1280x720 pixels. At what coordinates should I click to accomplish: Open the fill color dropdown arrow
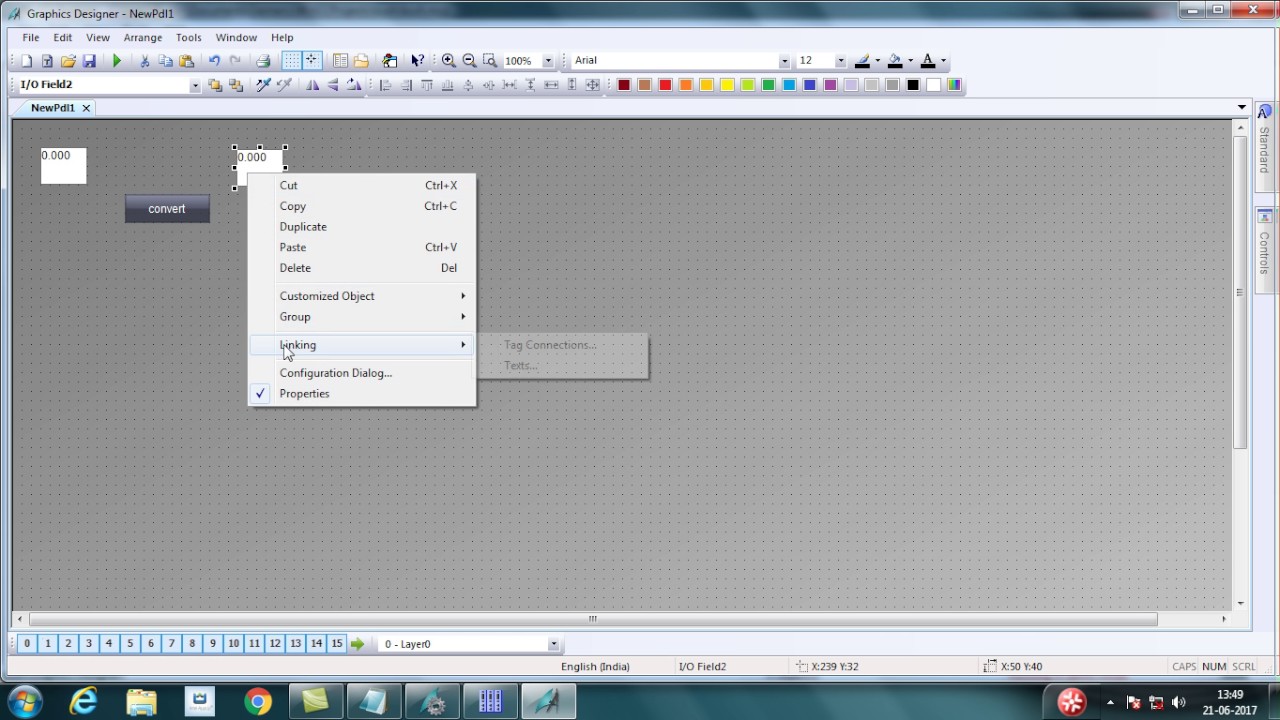tap(910, 61)
